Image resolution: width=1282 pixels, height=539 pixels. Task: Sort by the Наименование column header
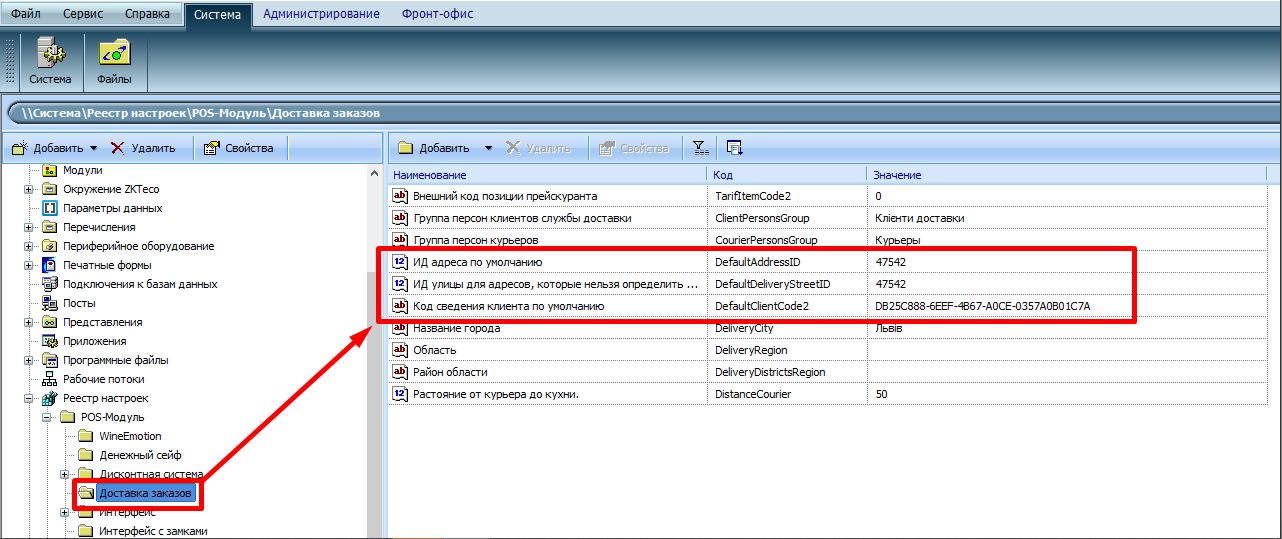click(546, 175)
